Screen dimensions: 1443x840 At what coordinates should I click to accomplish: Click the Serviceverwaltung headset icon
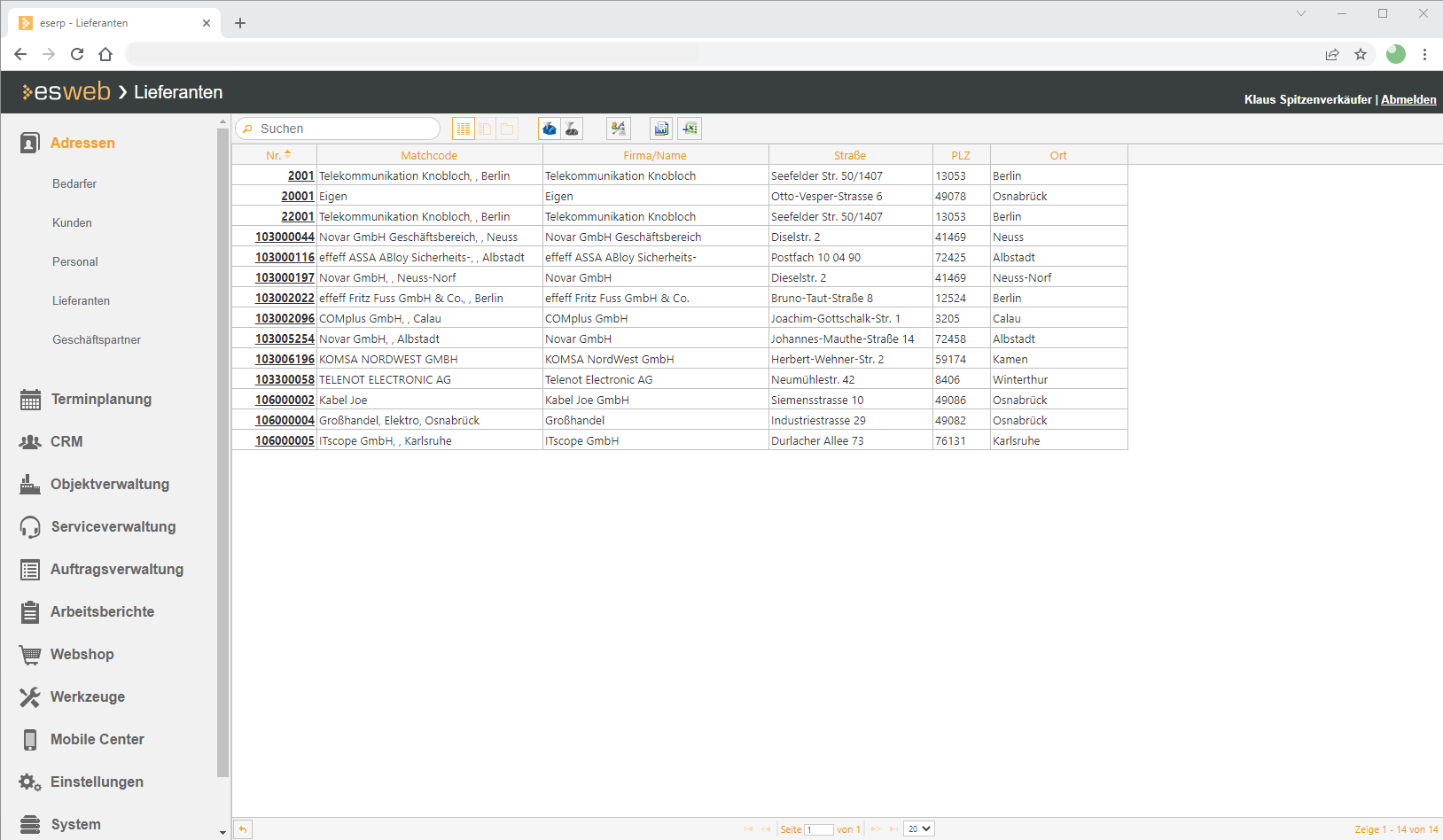pos(30,527)
